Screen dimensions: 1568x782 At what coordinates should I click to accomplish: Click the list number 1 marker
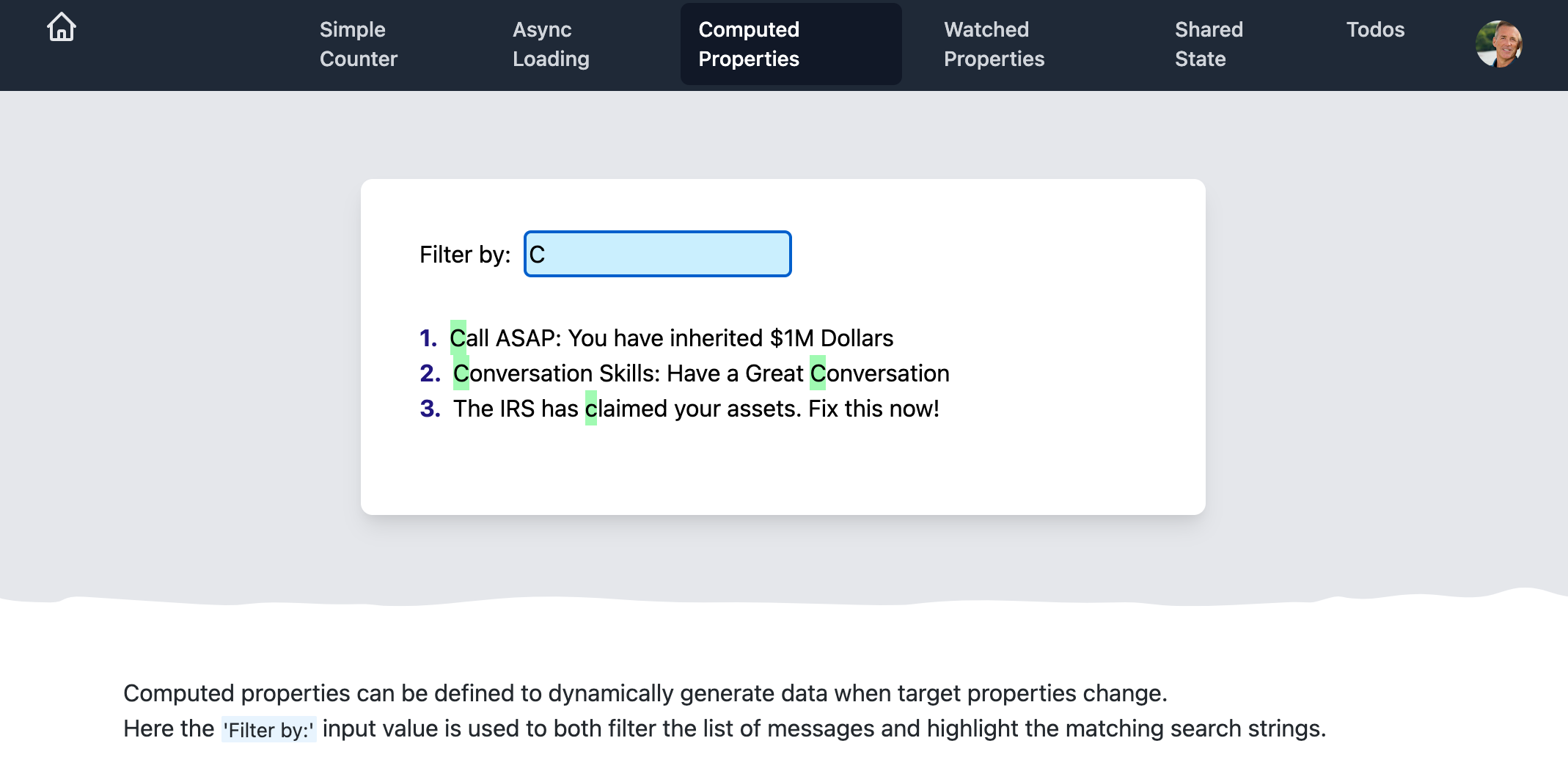click(428, 338)
